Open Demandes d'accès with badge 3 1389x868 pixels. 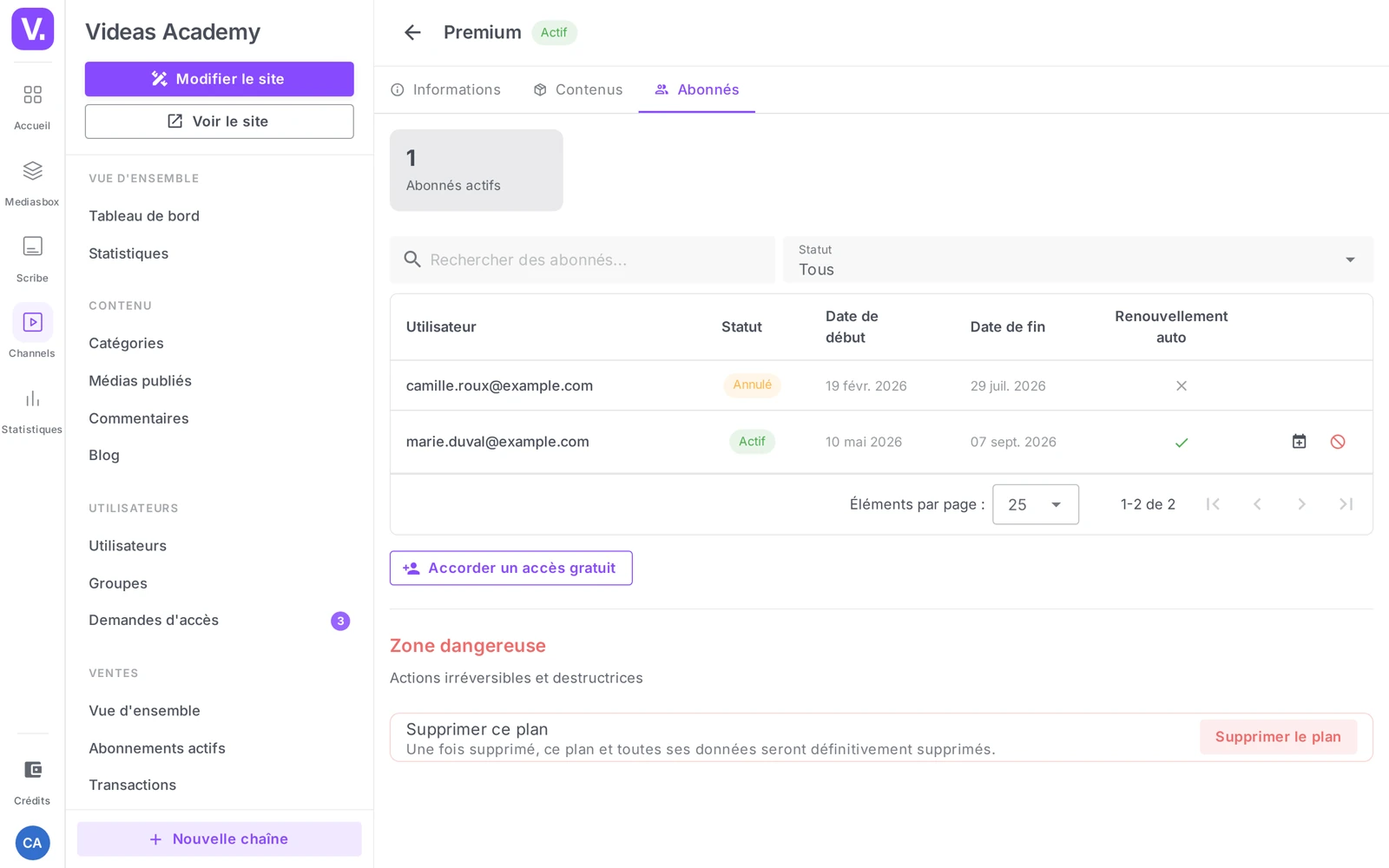pos(220,621)
